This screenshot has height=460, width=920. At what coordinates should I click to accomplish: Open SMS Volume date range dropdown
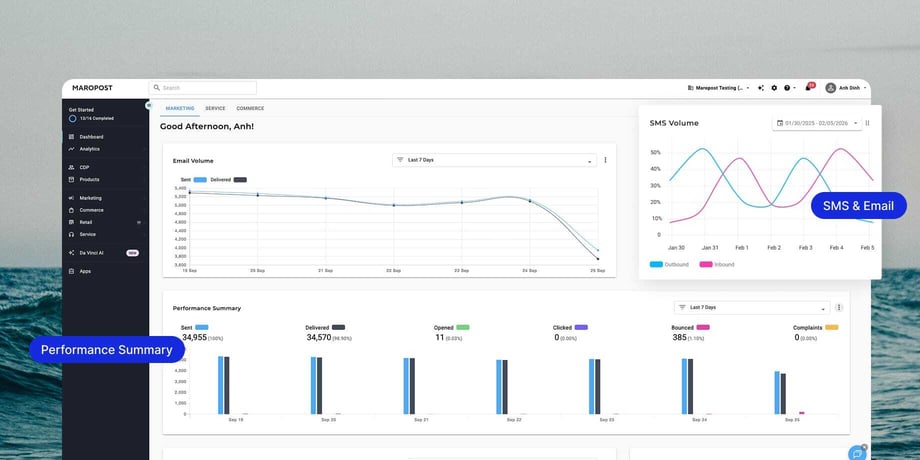[x=817, y=123]
